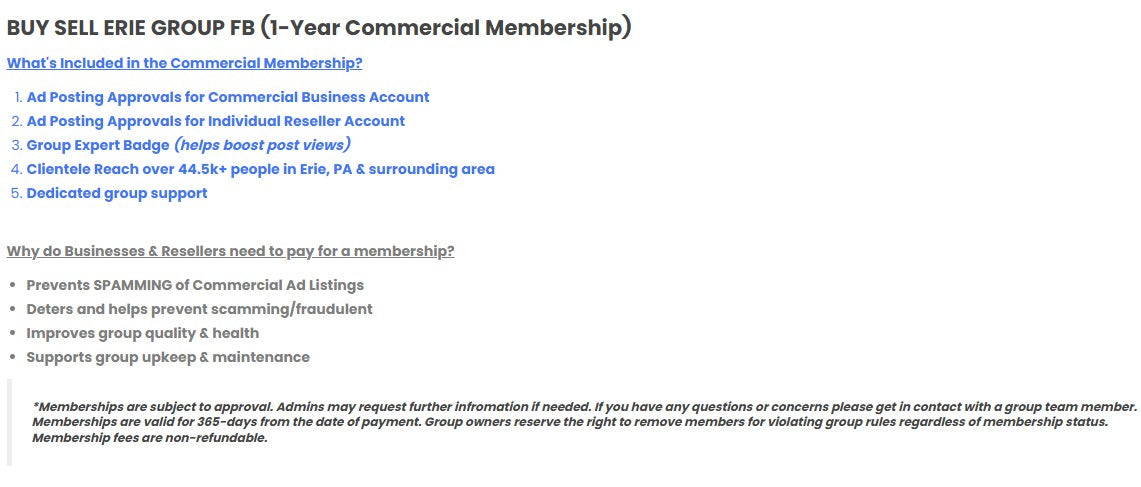
Task: Select "Supports group upkeep & maintenance" bullet
Action: 168,357
